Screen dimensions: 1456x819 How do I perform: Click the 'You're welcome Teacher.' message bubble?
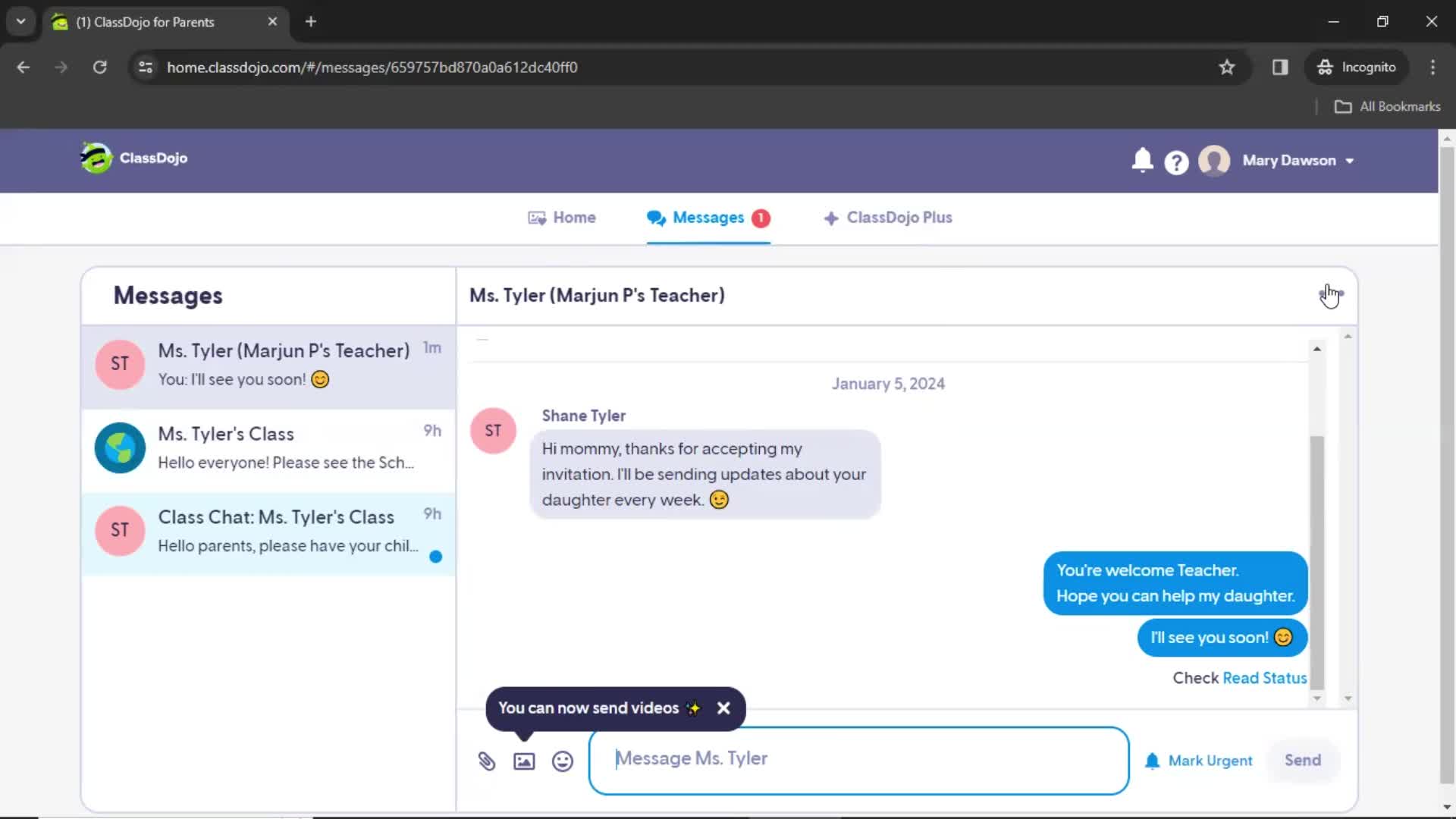click(x=1175, y=583)
